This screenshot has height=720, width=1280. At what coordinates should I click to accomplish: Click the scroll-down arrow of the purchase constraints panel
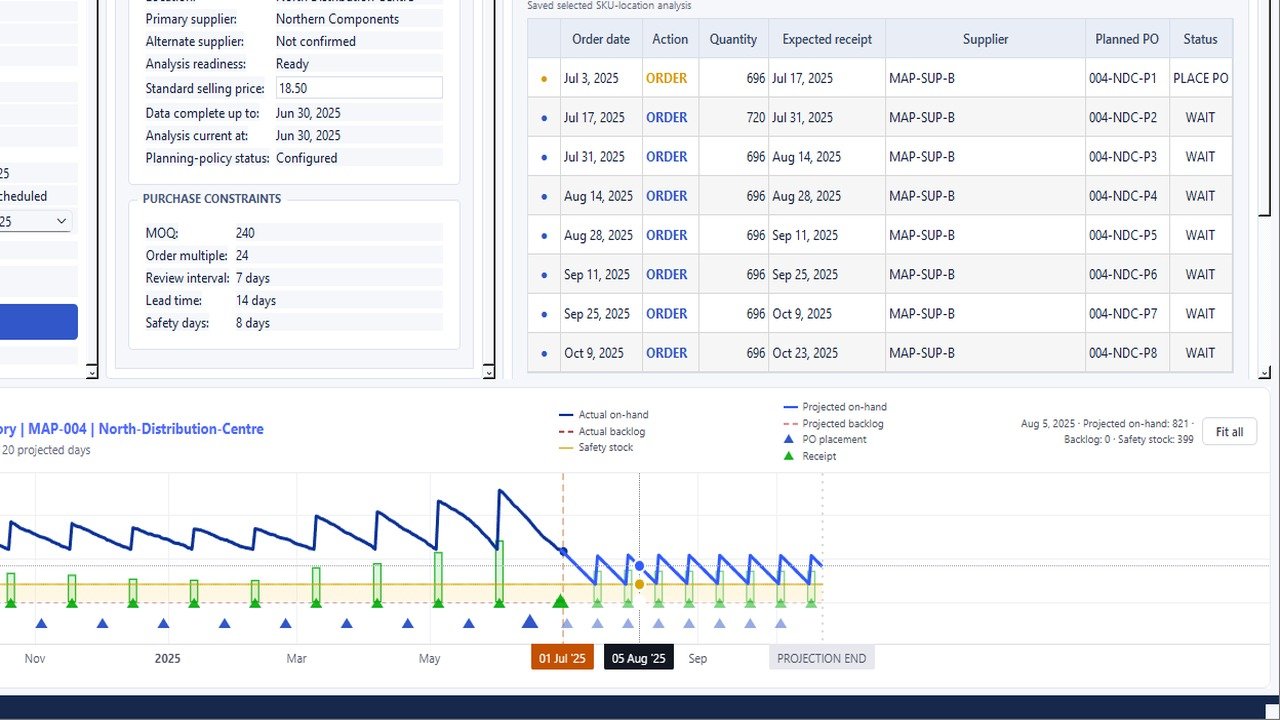[x=489, y=373]
